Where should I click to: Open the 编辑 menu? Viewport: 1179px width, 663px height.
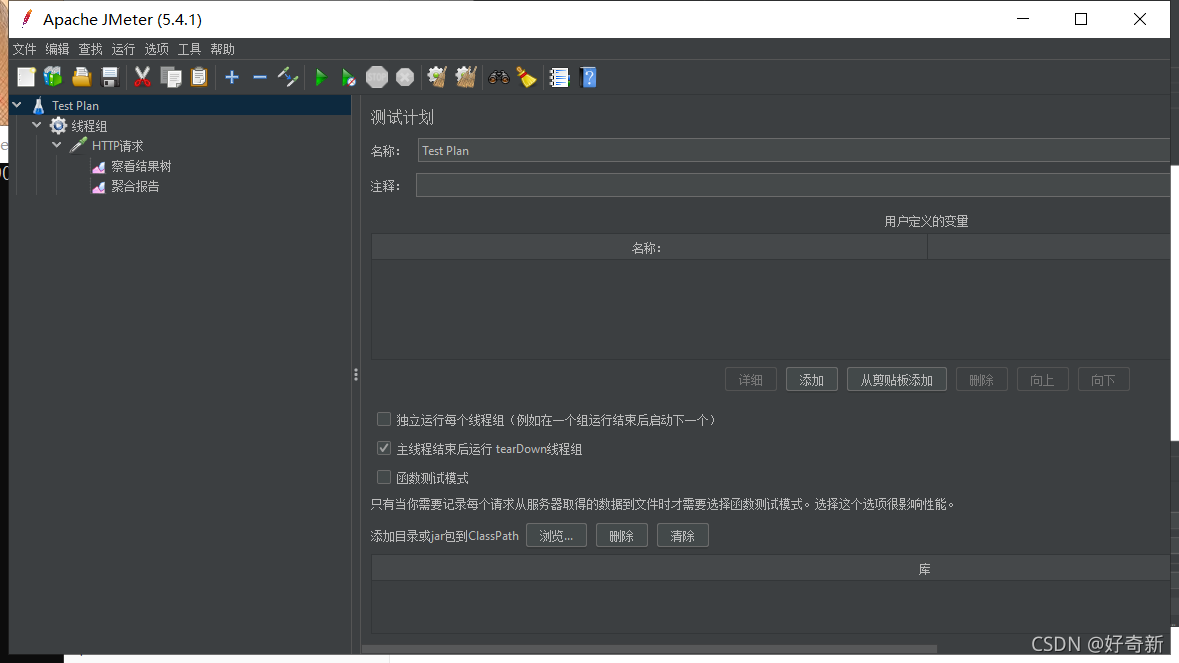pyautogui.click(x=57, y=49)
